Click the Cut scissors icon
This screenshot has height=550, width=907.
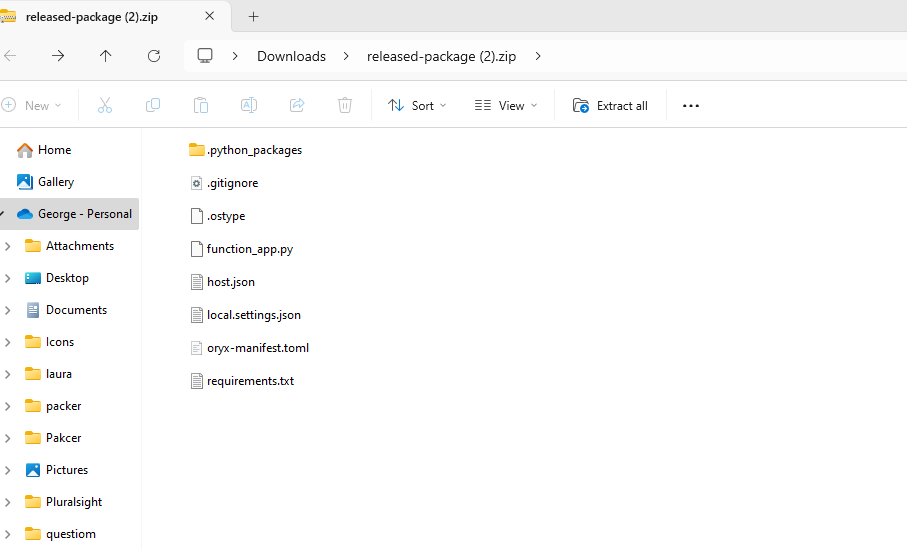(104, 105)
